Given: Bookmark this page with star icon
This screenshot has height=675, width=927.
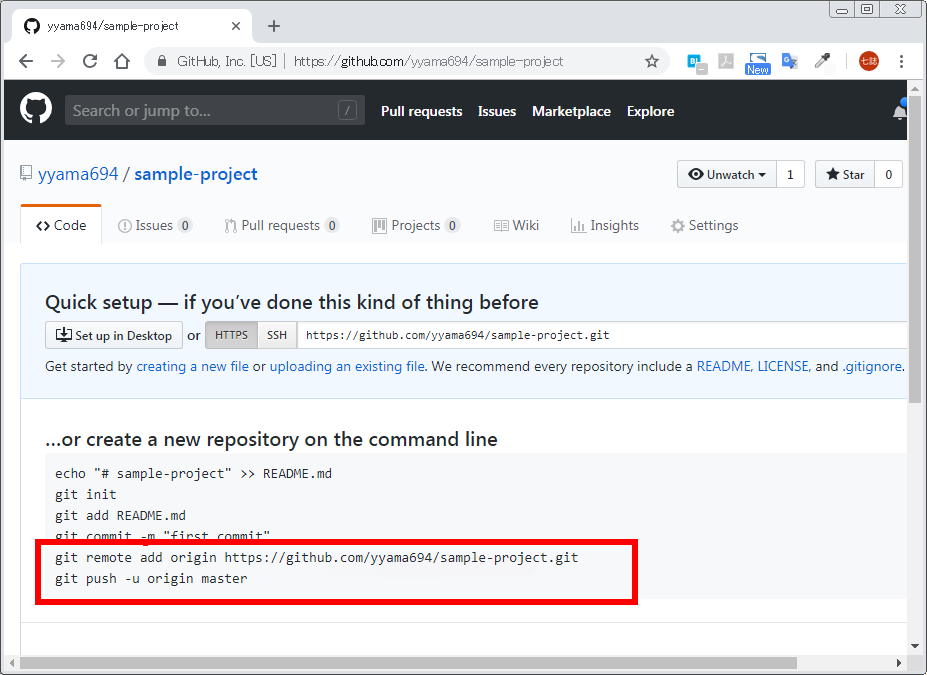Looking at the screenshot, I should pyautogui.click(x=652, y=61).
